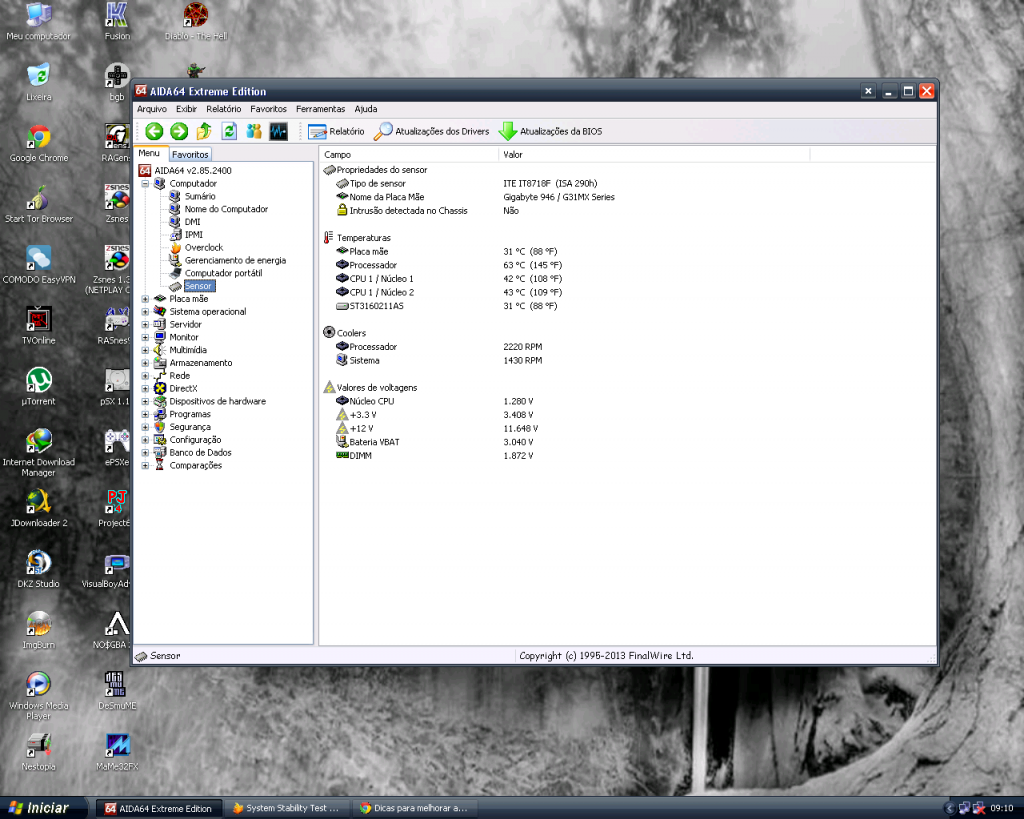Open the Ferramentas menu
Viewport: 1024px width, 819px height.
(x=319, y=109)
